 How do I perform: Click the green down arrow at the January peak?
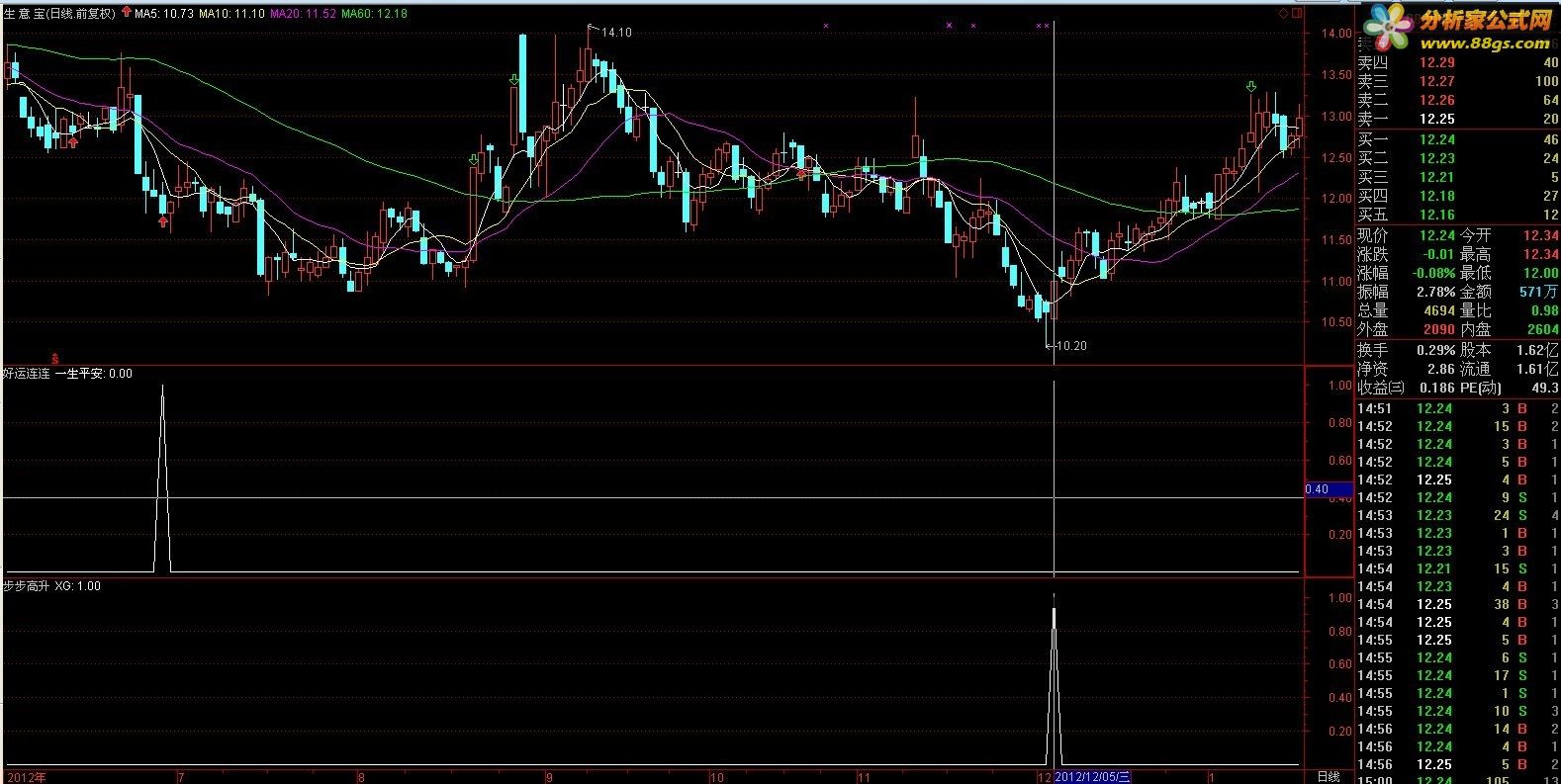coord(1251,87)
